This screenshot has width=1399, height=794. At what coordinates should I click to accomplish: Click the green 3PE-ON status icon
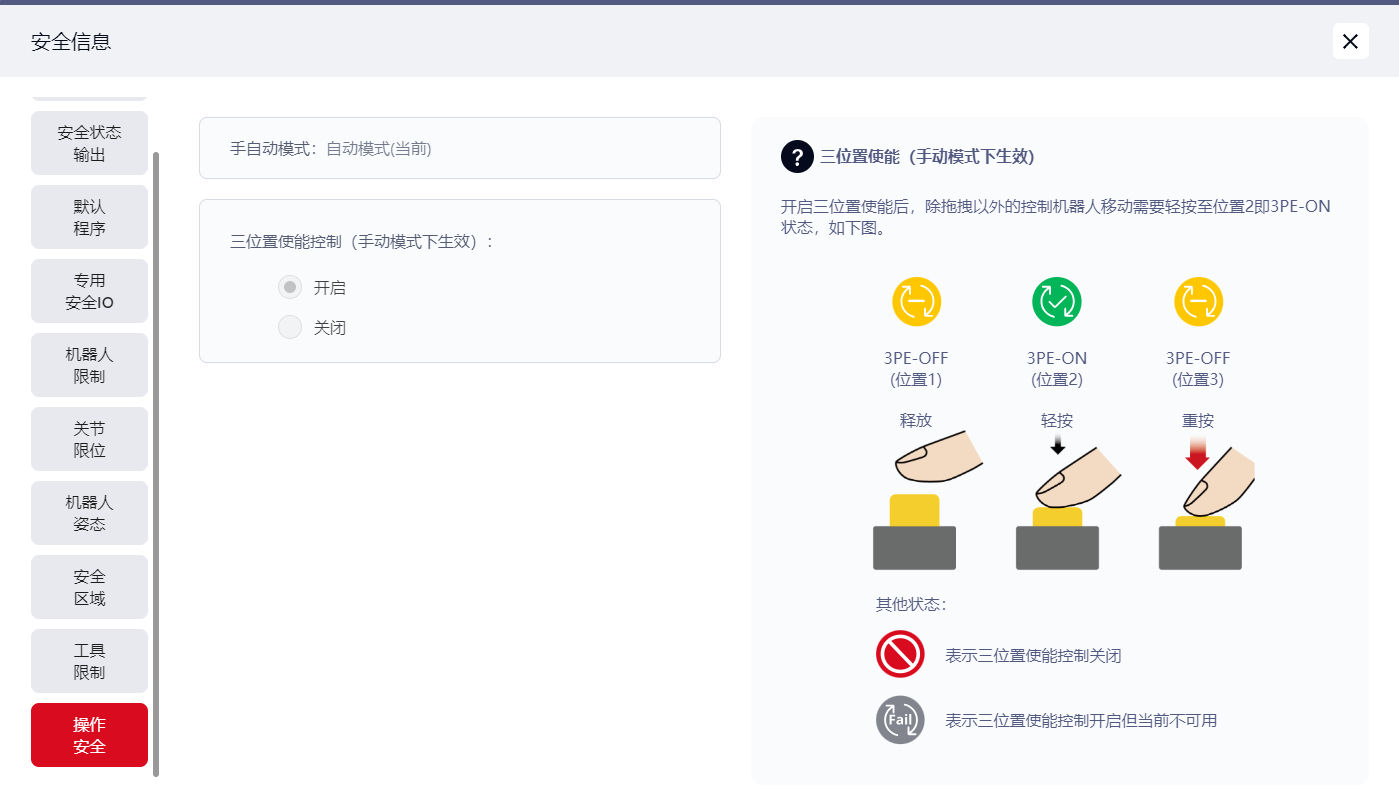[x=1057, y=302]
